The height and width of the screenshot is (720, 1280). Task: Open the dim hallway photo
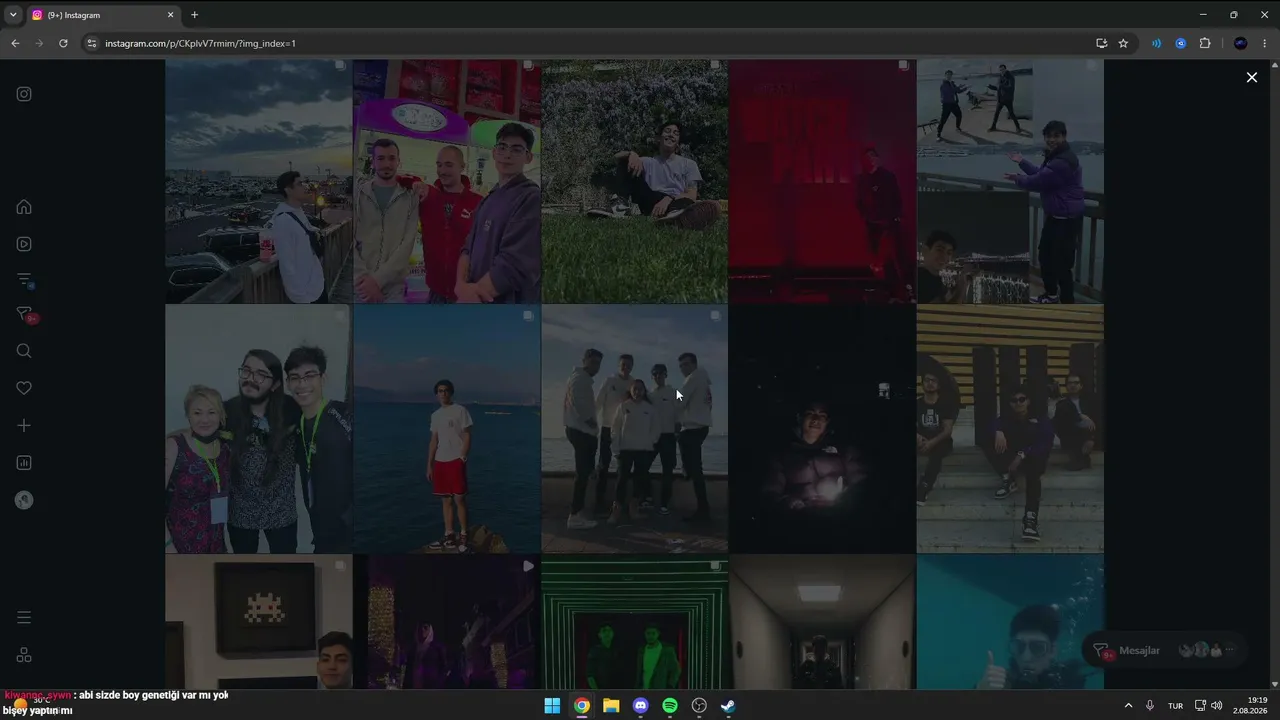pos(822,622)
